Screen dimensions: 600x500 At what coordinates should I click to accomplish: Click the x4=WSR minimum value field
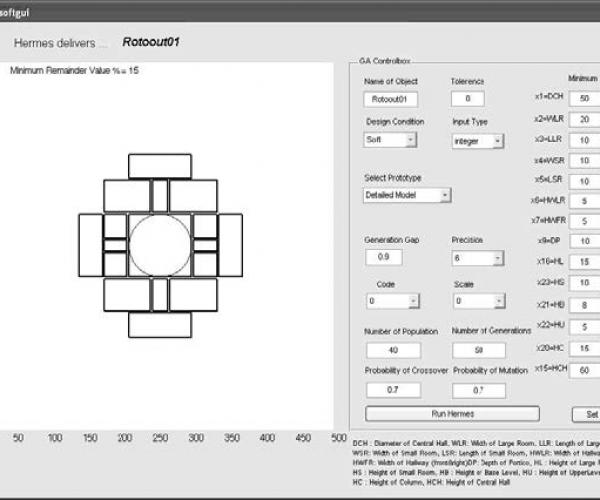(584, 161)
